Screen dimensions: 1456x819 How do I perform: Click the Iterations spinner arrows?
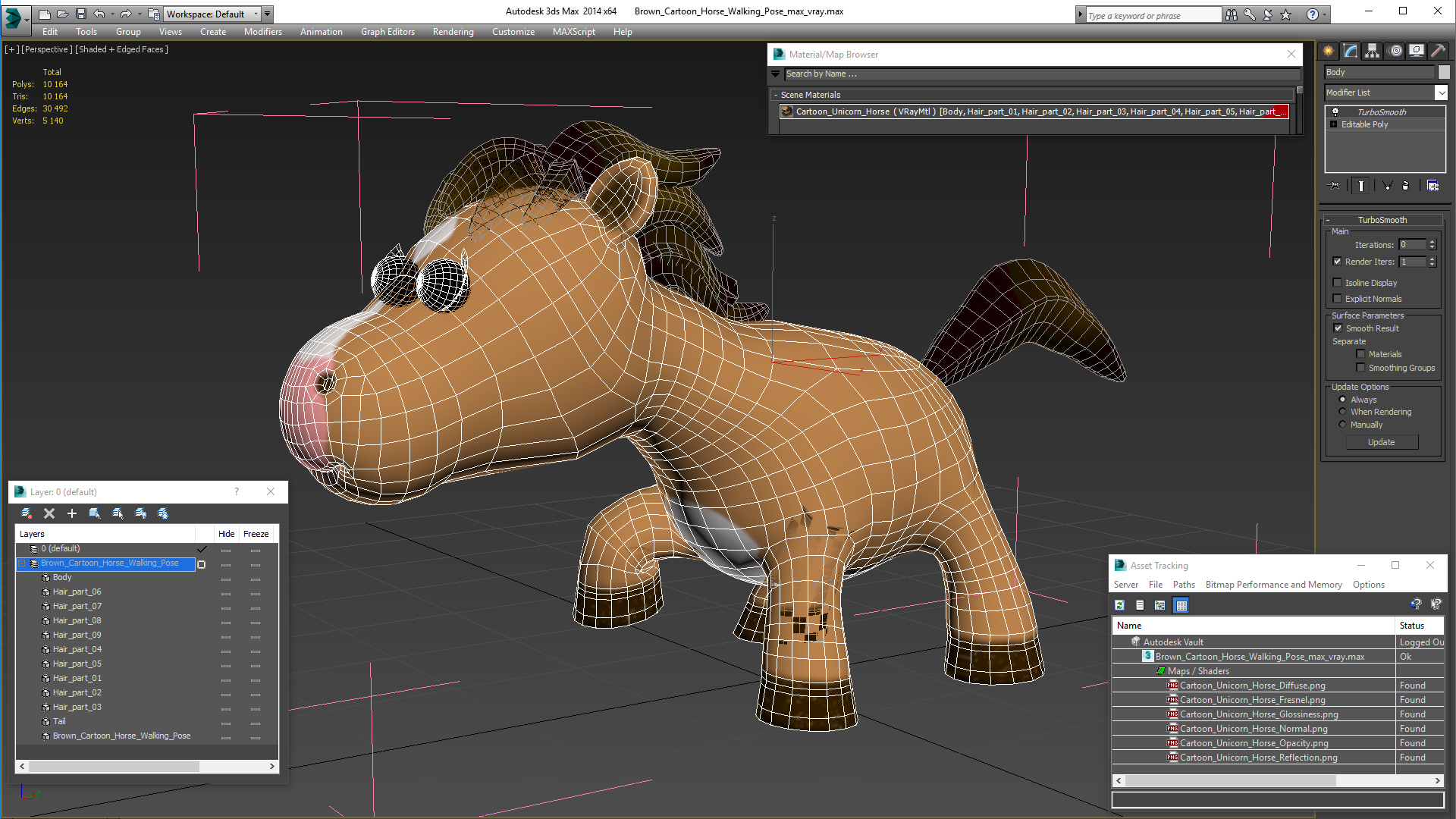(x=1432, y=244)
